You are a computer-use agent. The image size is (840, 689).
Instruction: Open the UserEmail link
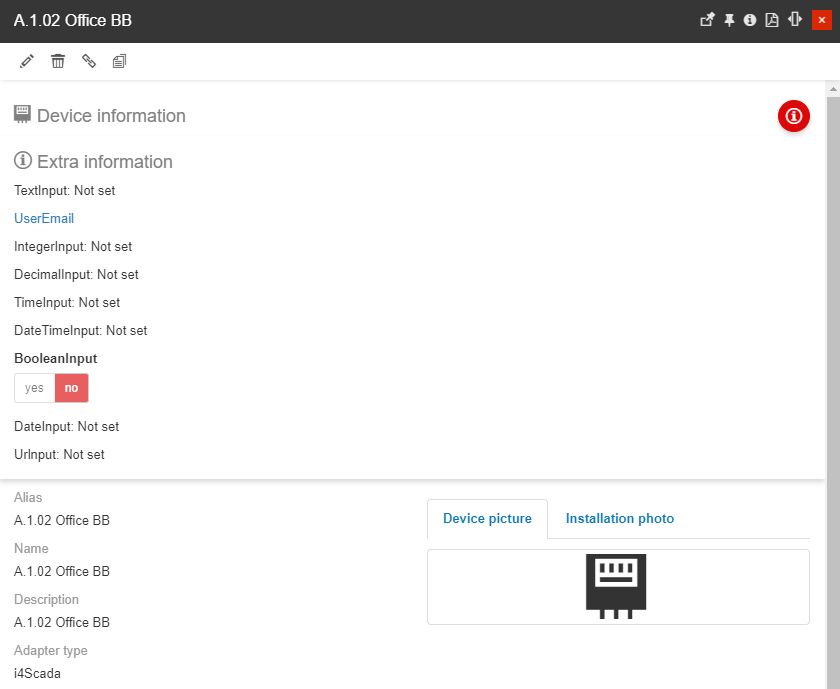[x=44, y=218]
